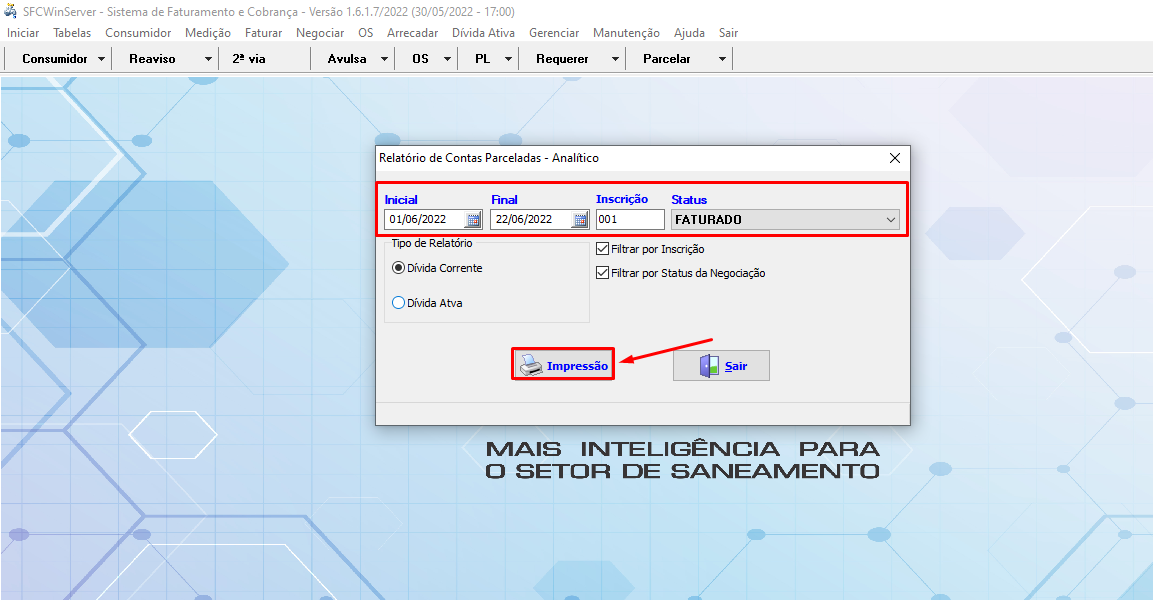Screen dimensions: 1153x600
Task: Click the Sair door button
Action: [x=721, y=366]
